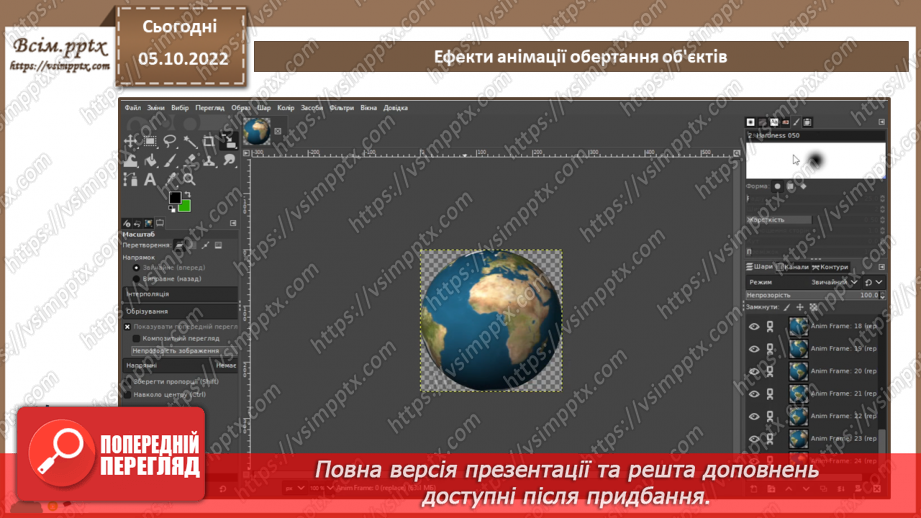Open the Фільтри menu

(341, 108)
